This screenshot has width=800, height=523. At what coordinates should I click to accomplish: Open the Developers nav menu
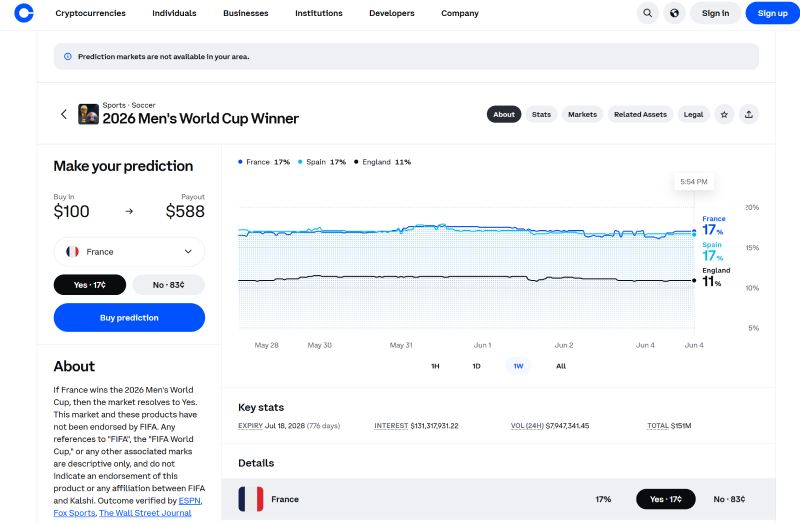pyautogui.click(x=391, y=13)
